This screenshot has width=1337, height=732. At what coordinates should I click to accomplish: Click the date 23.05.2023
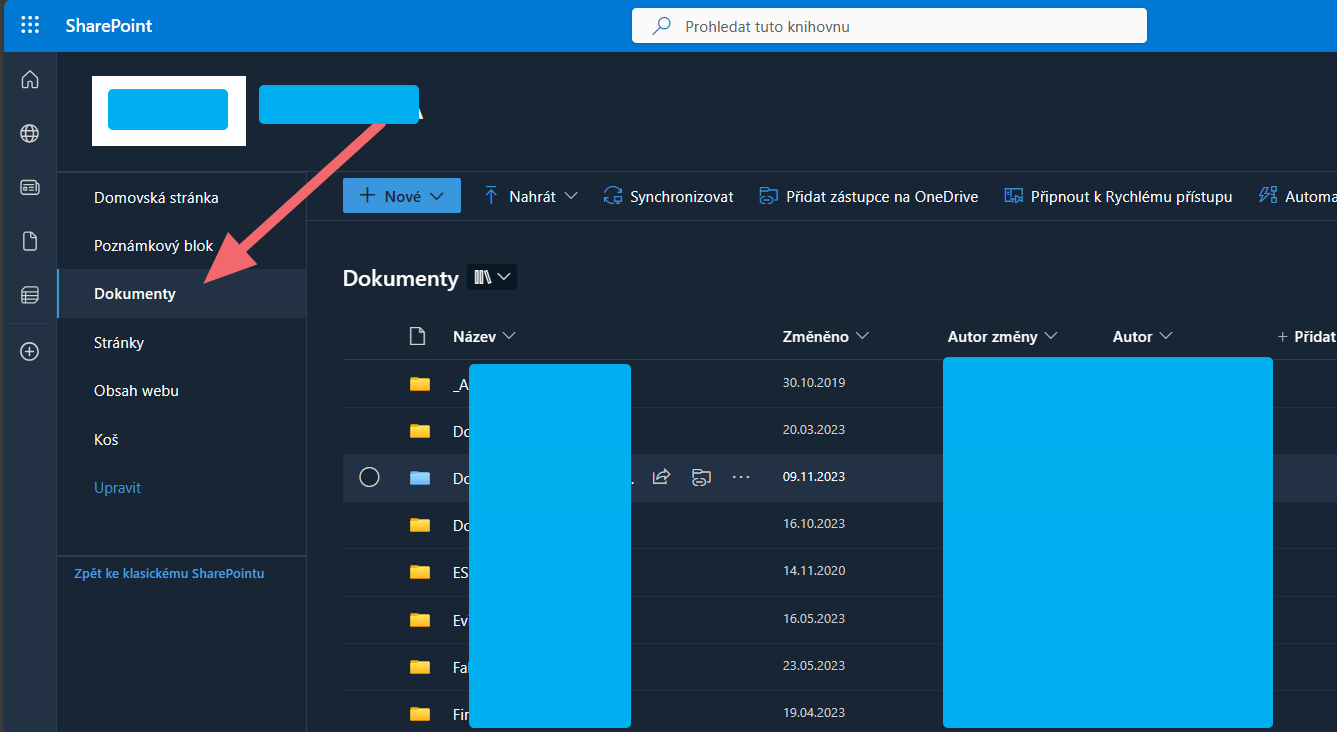[814, 666]
